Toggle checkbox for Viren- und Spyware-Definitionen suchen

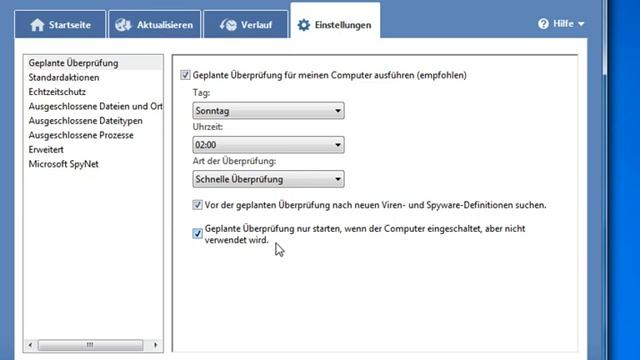tap(198, 205)
